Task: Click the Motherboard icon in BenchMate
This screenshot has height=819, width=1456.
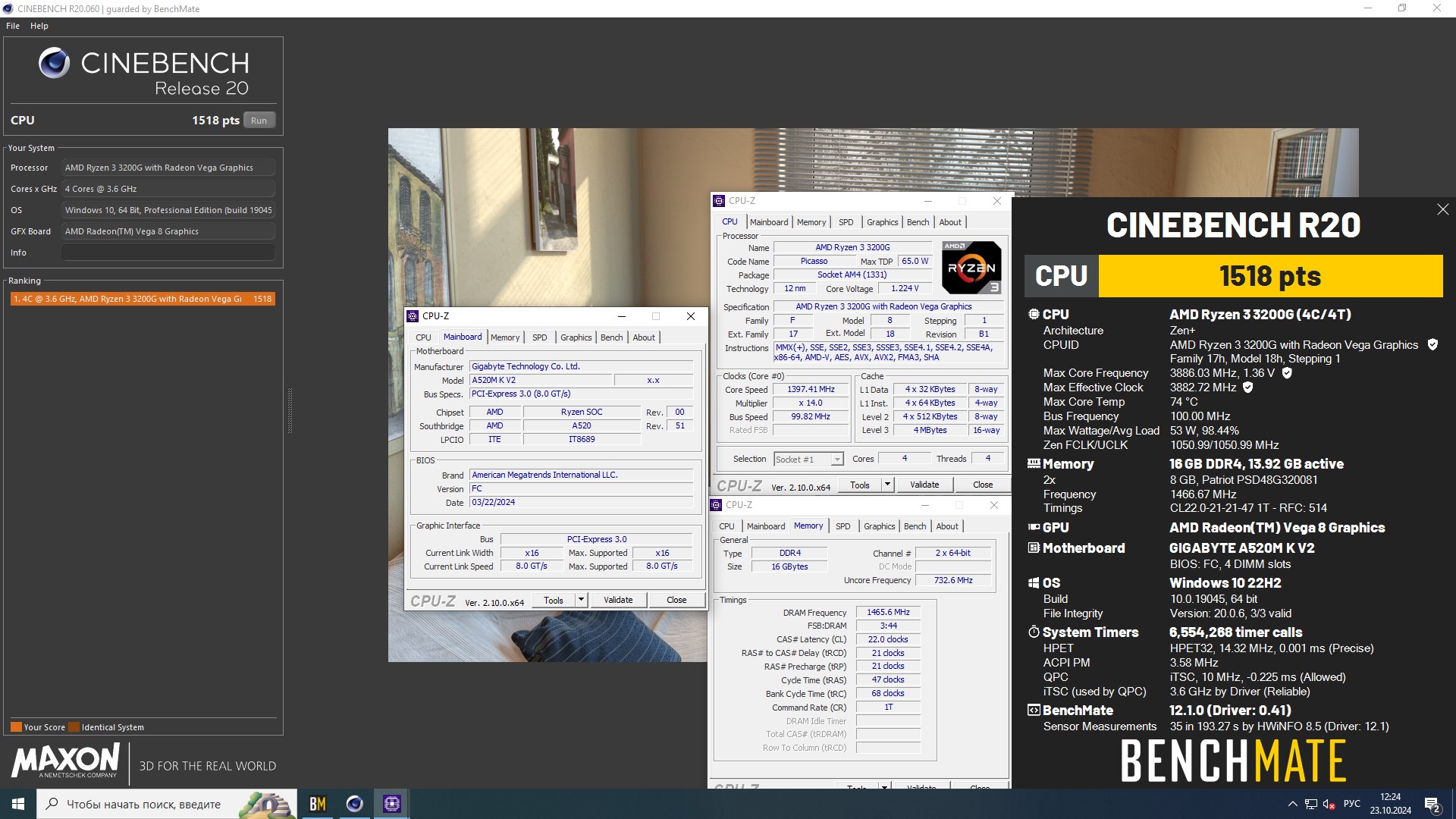Action: (1034, 548)
